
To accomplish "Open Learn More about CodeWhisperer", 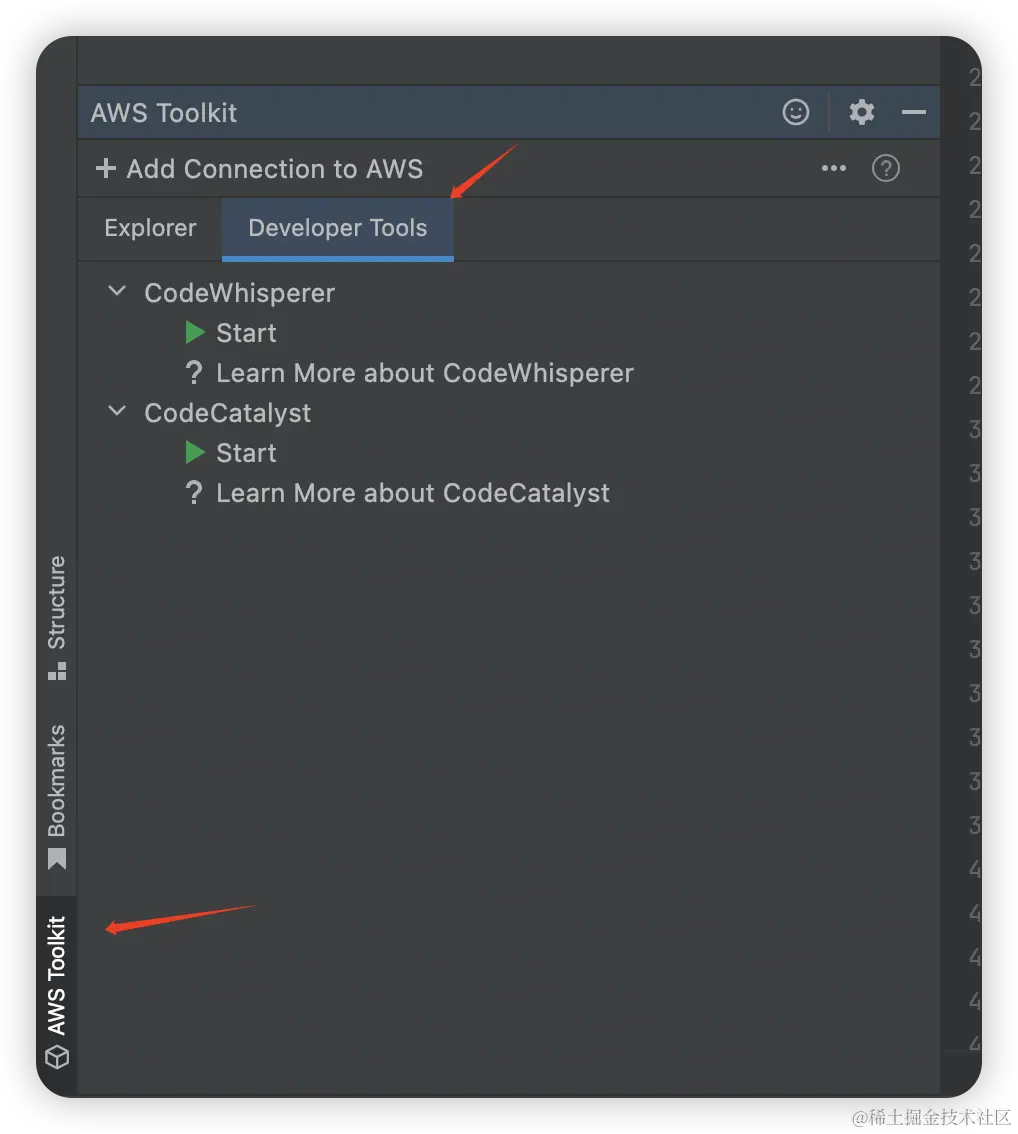I will (x=424, y=373).
